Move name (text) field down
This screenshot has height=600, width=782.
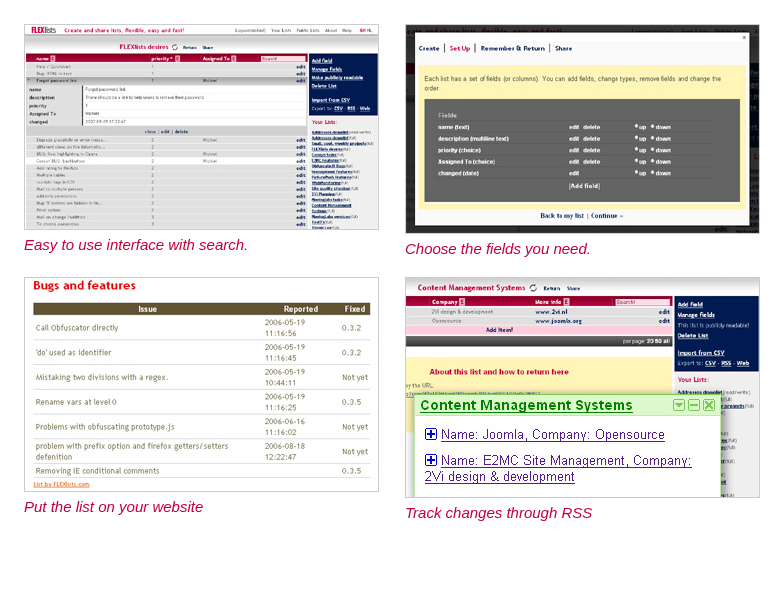point(661,127)
